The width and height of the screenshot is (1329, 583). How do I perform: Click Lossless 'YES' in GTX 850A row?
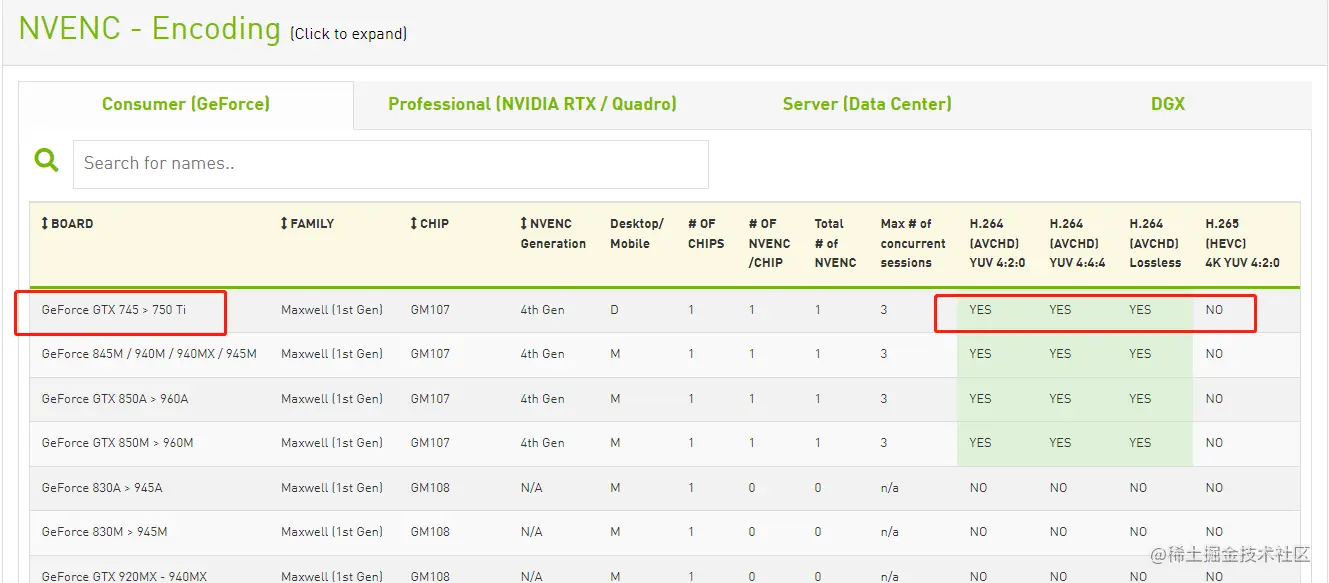1140,399
